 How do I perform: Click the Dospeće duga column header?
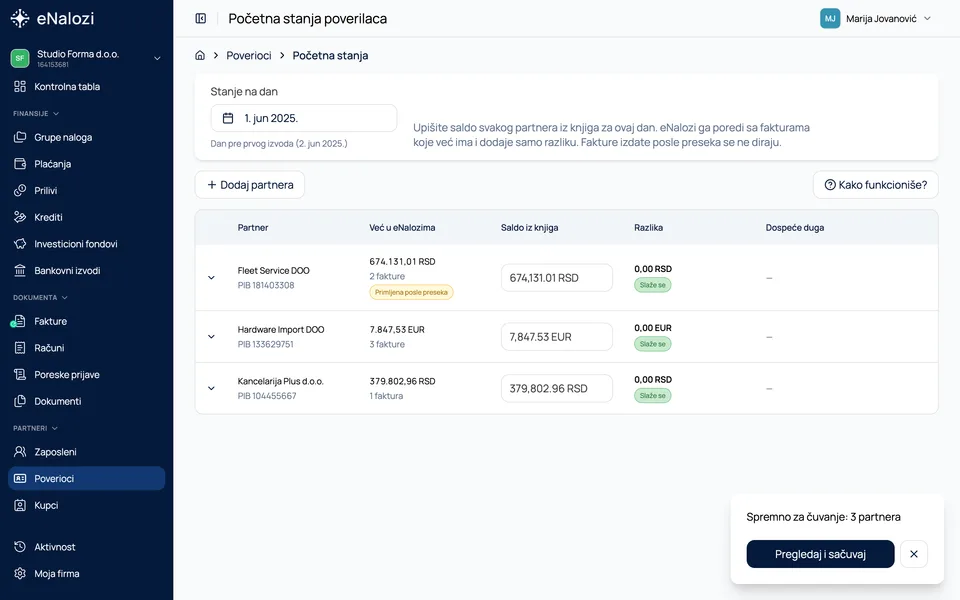point(795,227)
